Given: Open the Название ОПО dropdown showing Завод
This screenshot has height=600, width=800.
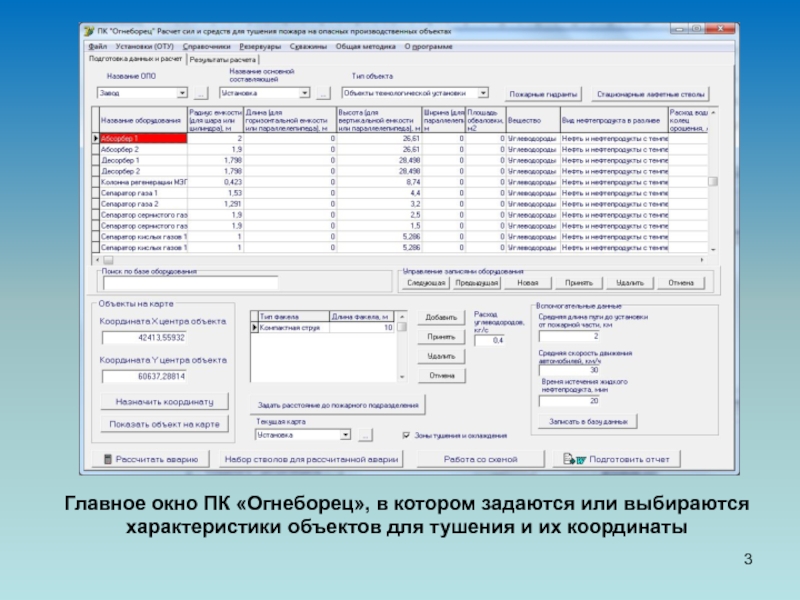Looking at the screenshot, I should (182, 93).
